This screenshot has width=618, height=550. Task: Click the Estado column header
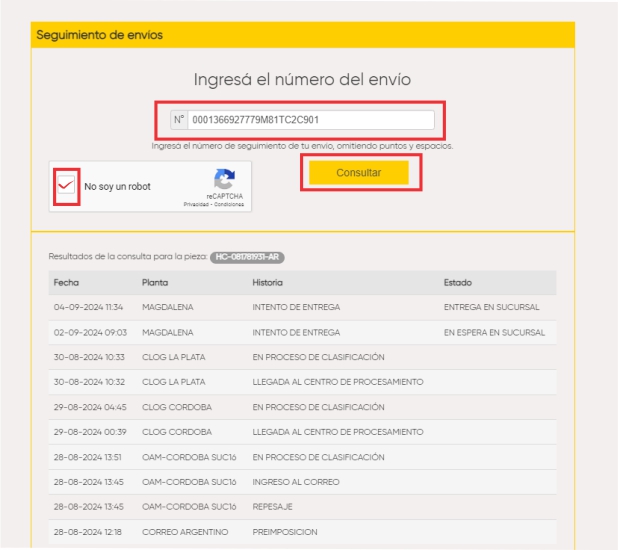(457, 283)
